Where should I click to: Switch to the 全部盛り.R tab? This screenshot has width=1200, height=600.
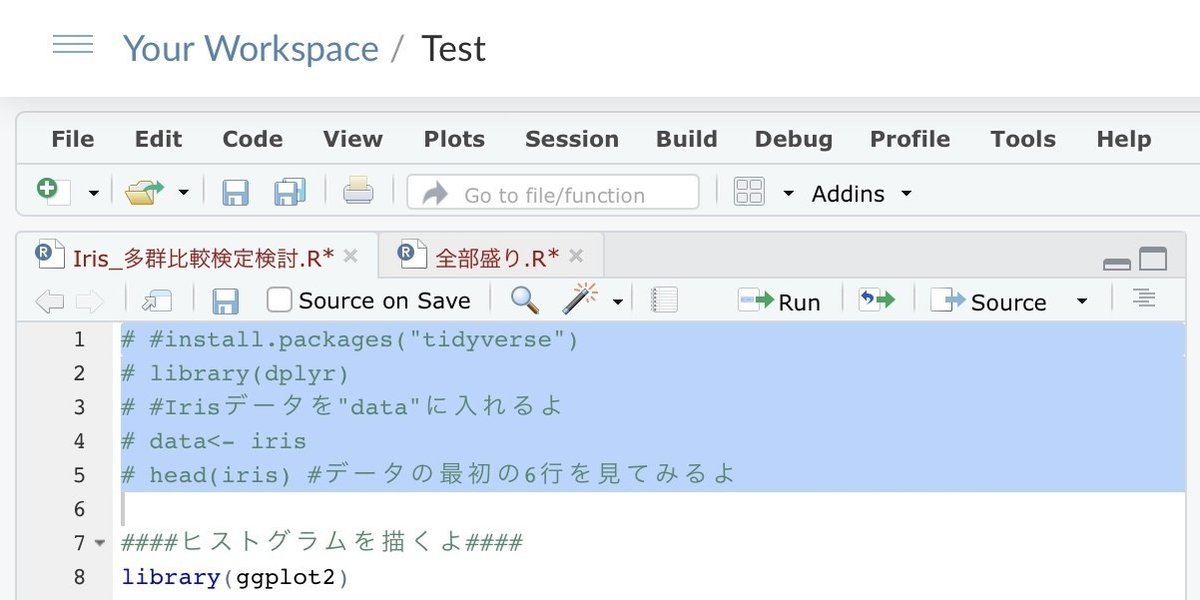(487, 255)
